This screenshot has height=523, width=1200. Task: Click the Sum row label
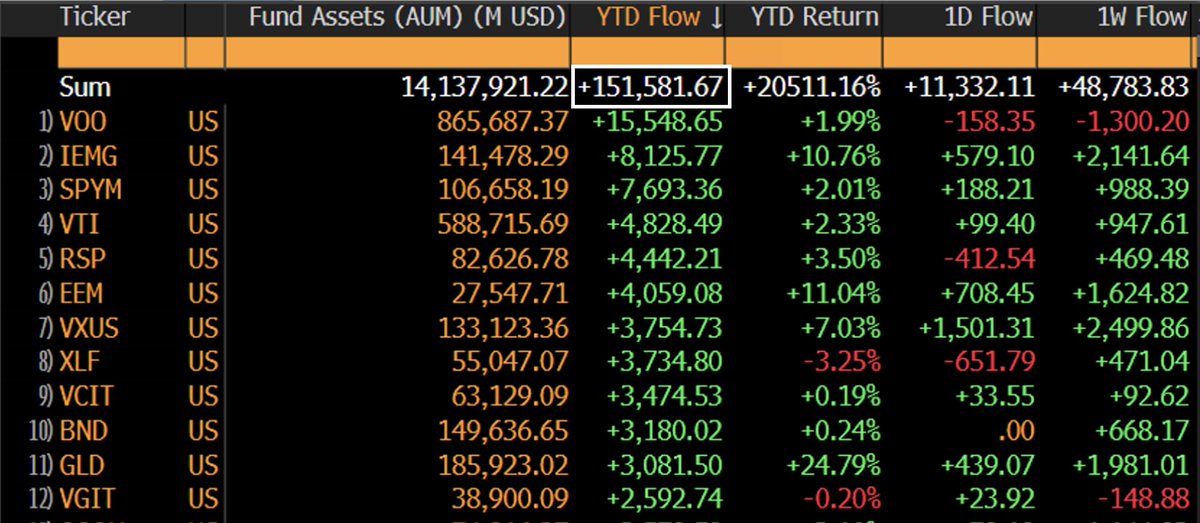(85, 87)
